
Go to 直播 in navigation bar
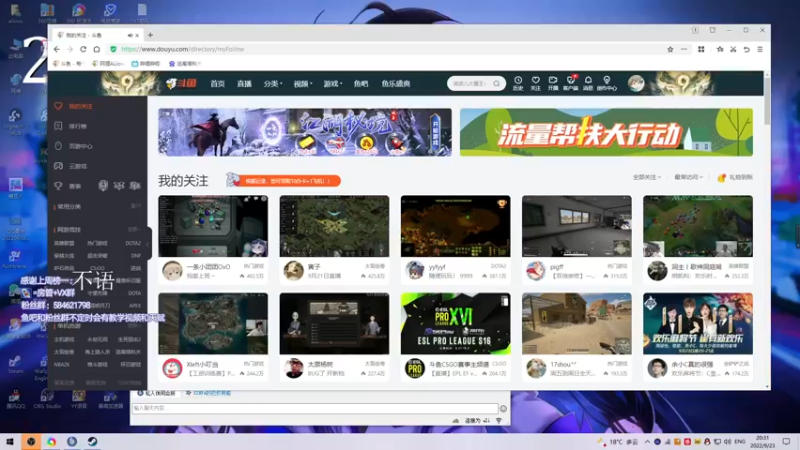point(244,84)
